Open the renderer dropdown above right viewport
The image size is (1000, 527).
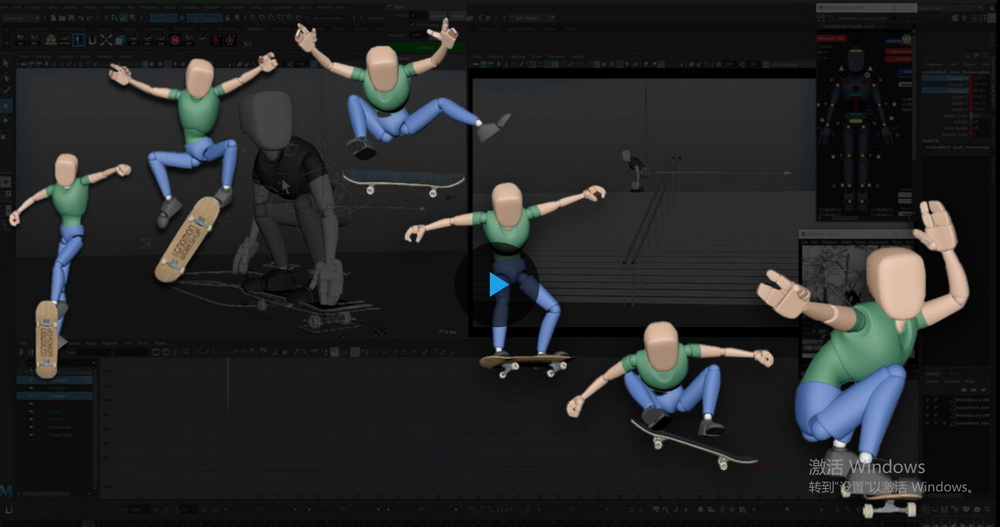pos(531,18)
